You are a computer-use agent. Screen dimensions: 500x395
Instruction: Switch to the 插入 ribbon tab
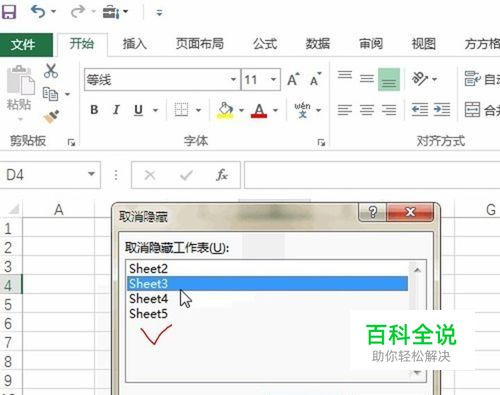135,44
